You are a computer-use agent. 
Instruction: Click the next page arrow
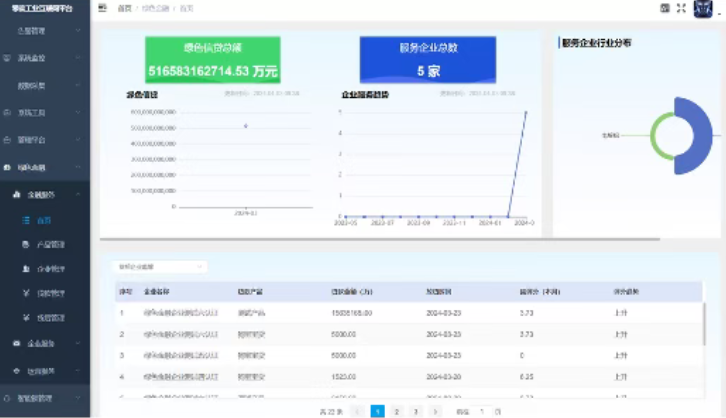435,411
